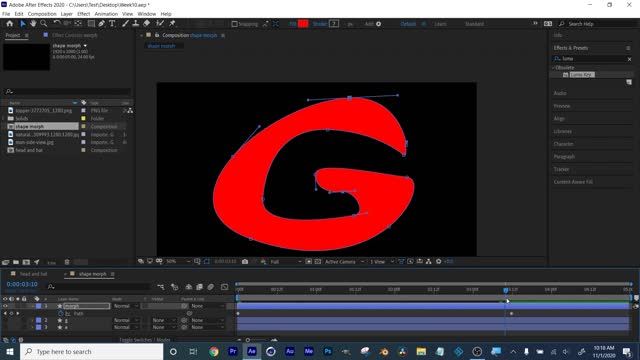Select the Puppet Pin tool
The height and width of the screenshot is (360, 640).
[x=172, y=24]
